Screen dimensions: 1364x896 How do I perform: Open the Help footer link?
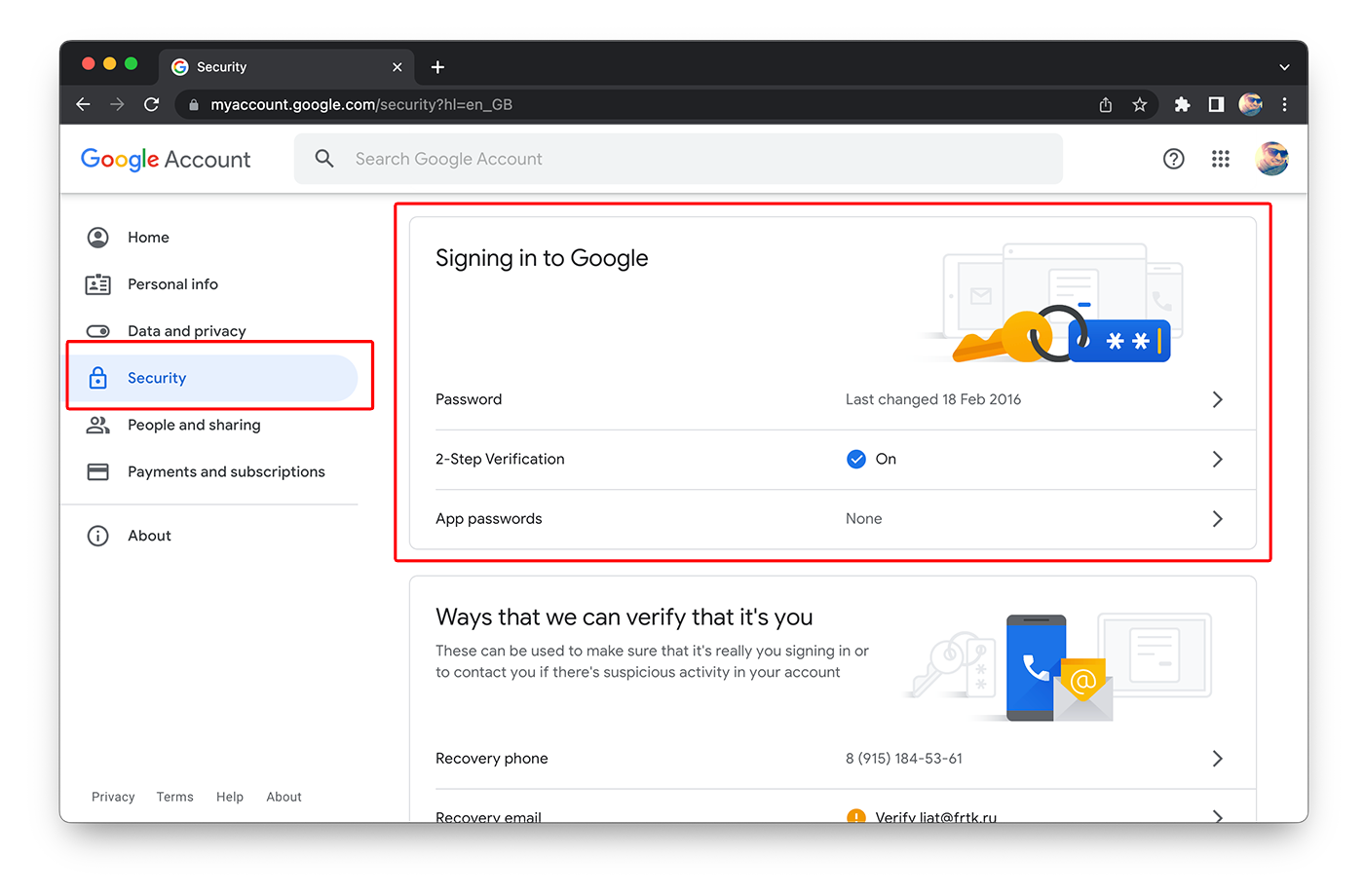point(230,797)
